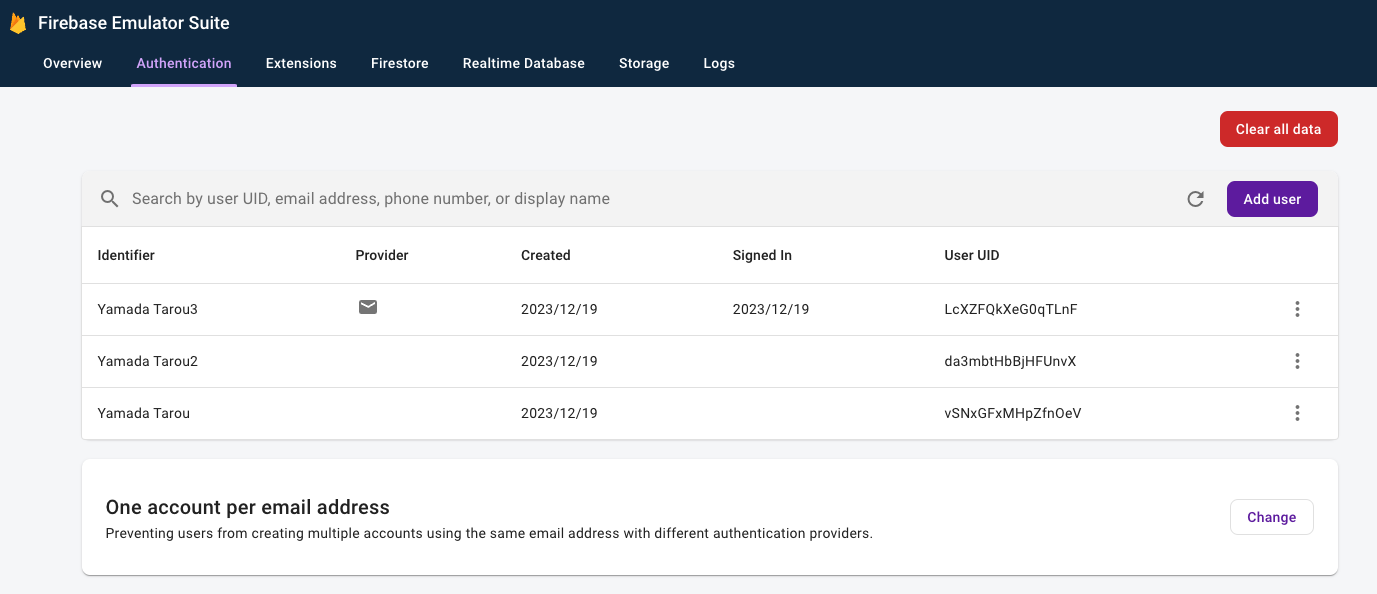Click the search magnifier icon
The image size is (1377, 594).
coord(110,199)
